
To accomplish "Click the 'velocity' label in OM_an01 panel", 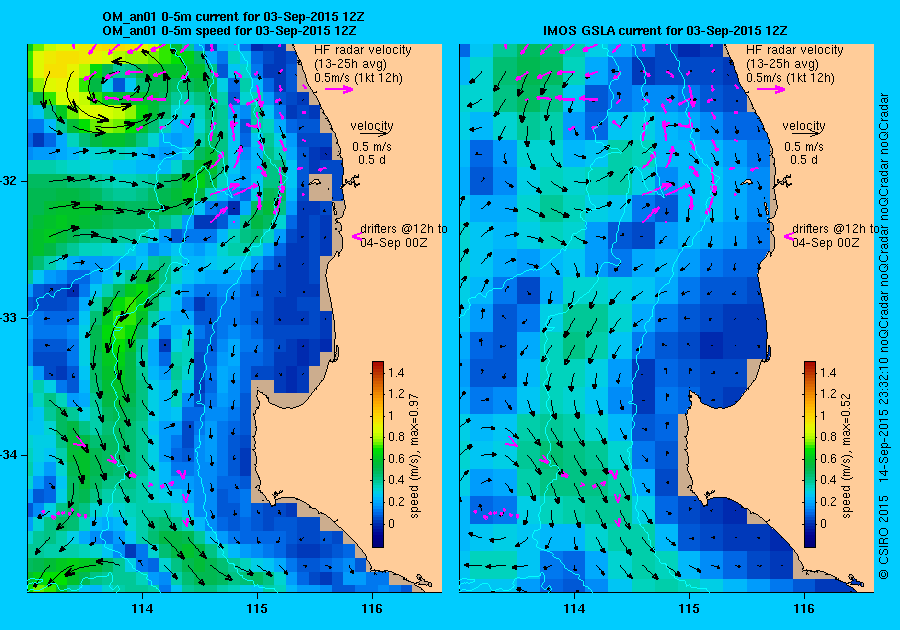I will click(372, 125).
